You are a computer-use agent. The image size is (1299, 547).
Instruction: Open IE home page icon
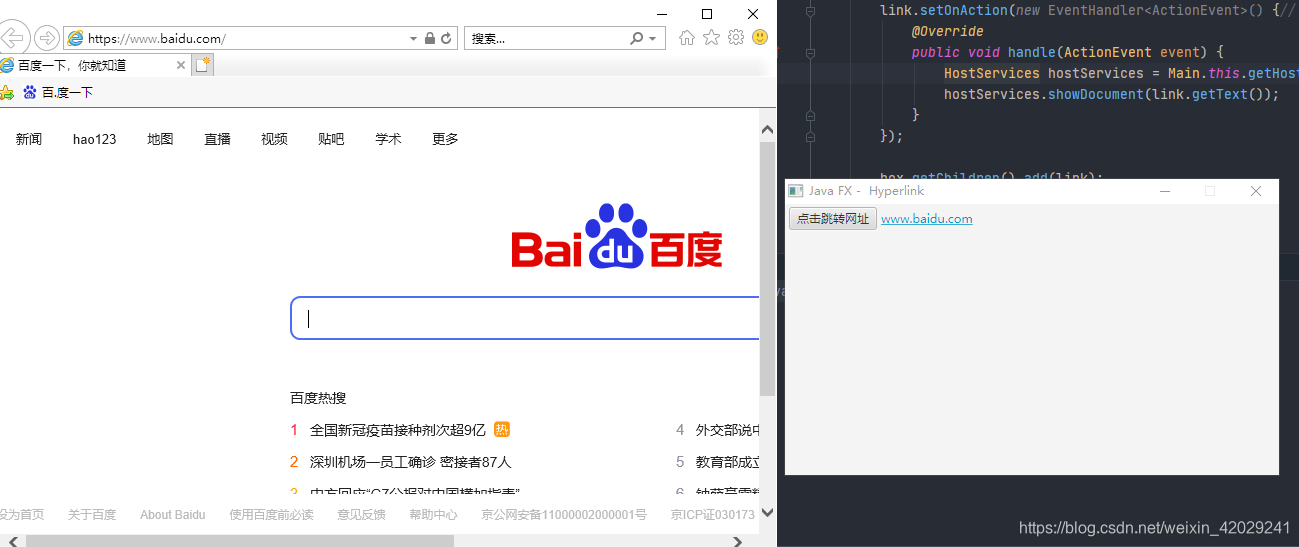click(686, 38)
